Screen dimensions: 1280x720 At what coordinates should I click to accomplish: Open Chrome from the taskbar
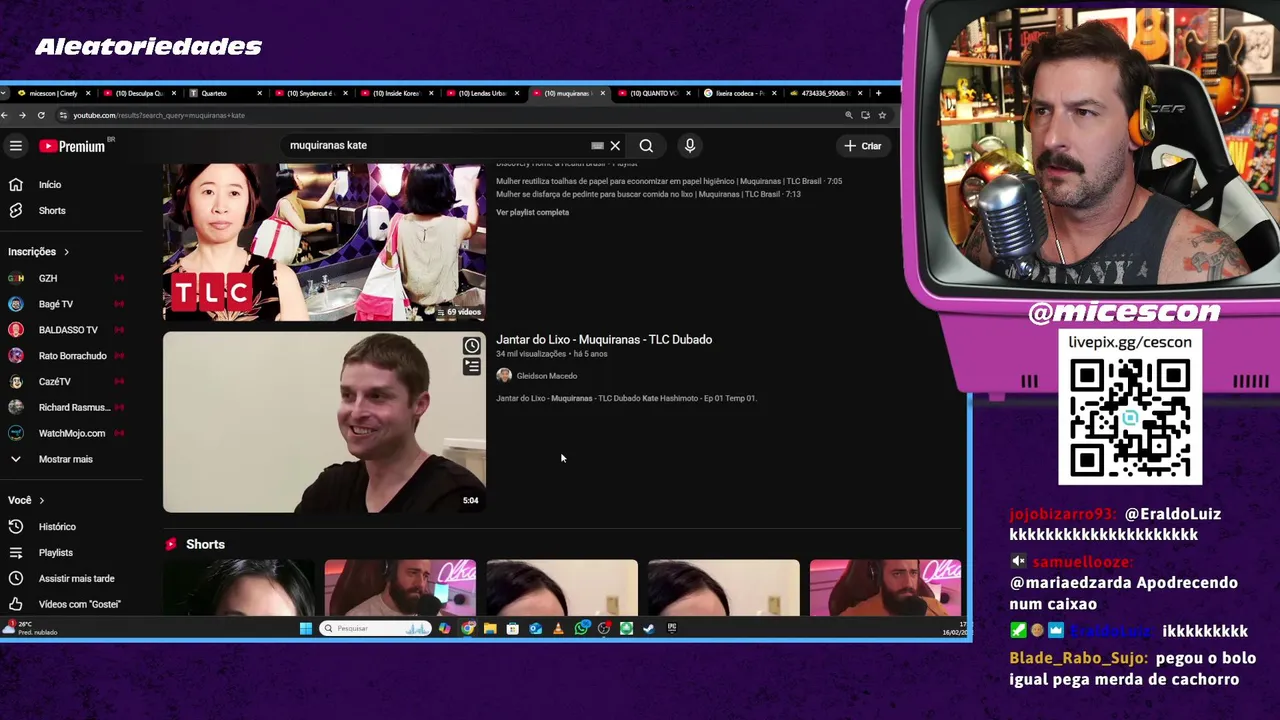[x=468, y=629]
